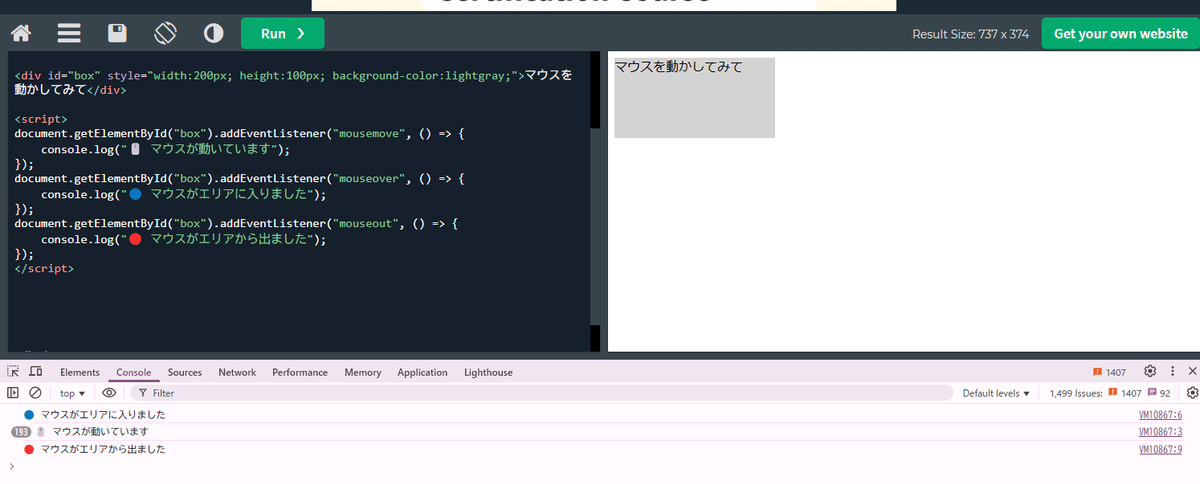
Task: Switch to Network tab
Action: pos(237,372)
